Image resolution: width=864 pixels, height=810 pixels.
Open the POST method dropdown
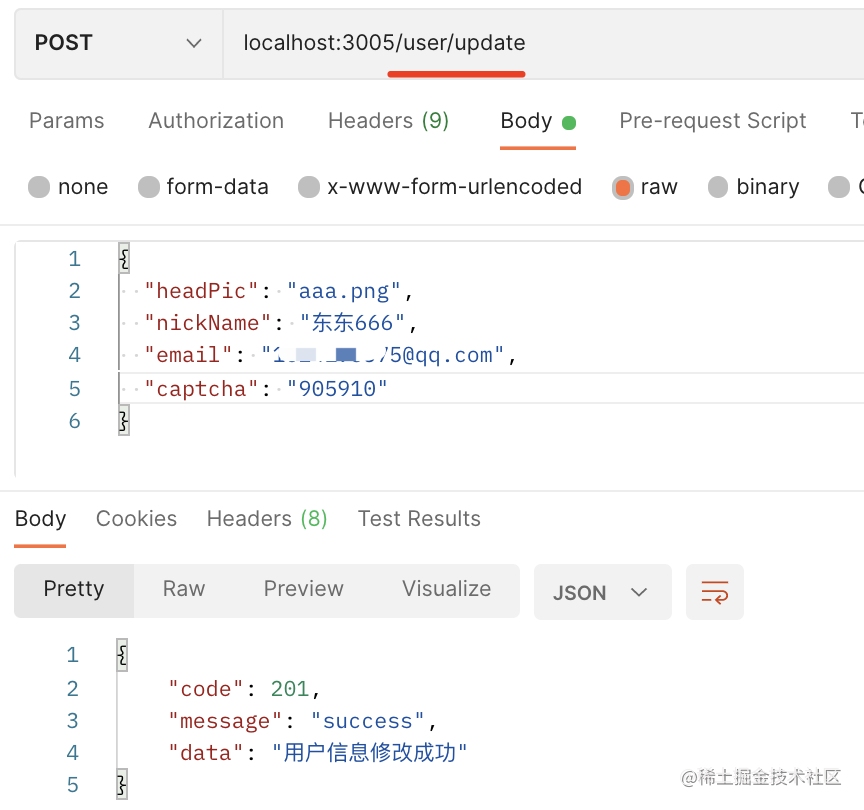[x=118, y=43]
